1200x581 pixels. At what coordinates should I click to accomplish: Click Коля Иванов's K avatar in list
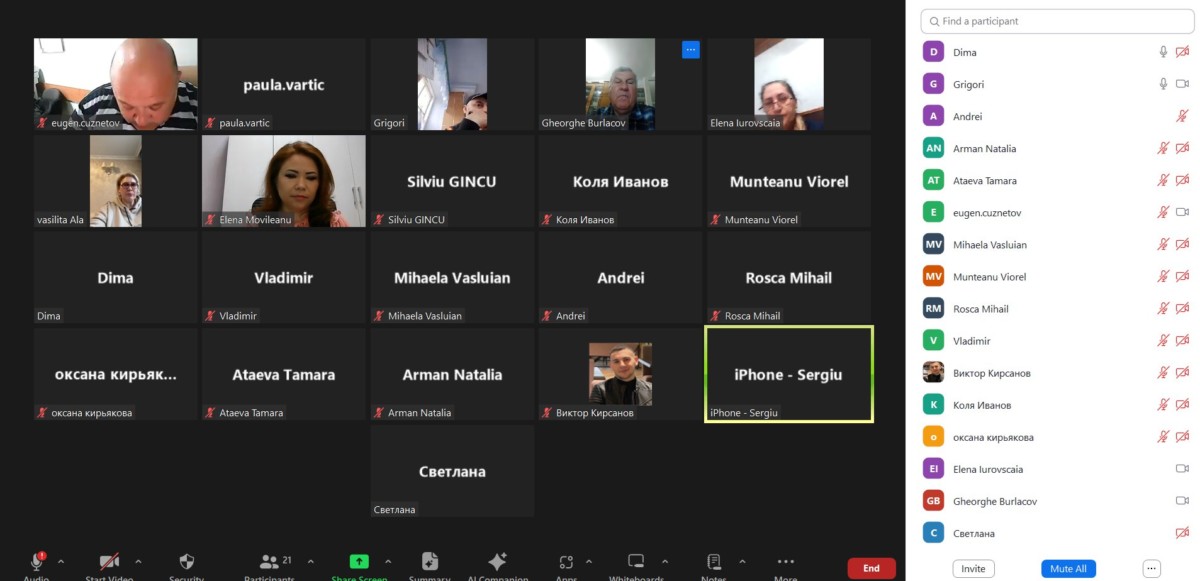coord(933,405)
